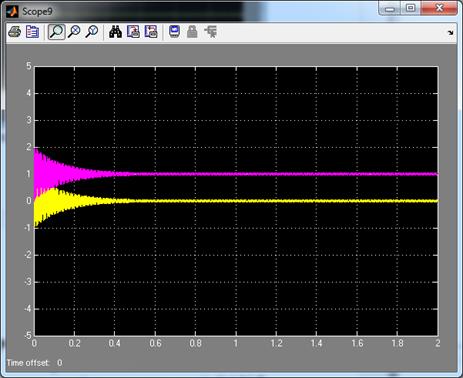Minimize the Scope9 window

pos(390,8)
